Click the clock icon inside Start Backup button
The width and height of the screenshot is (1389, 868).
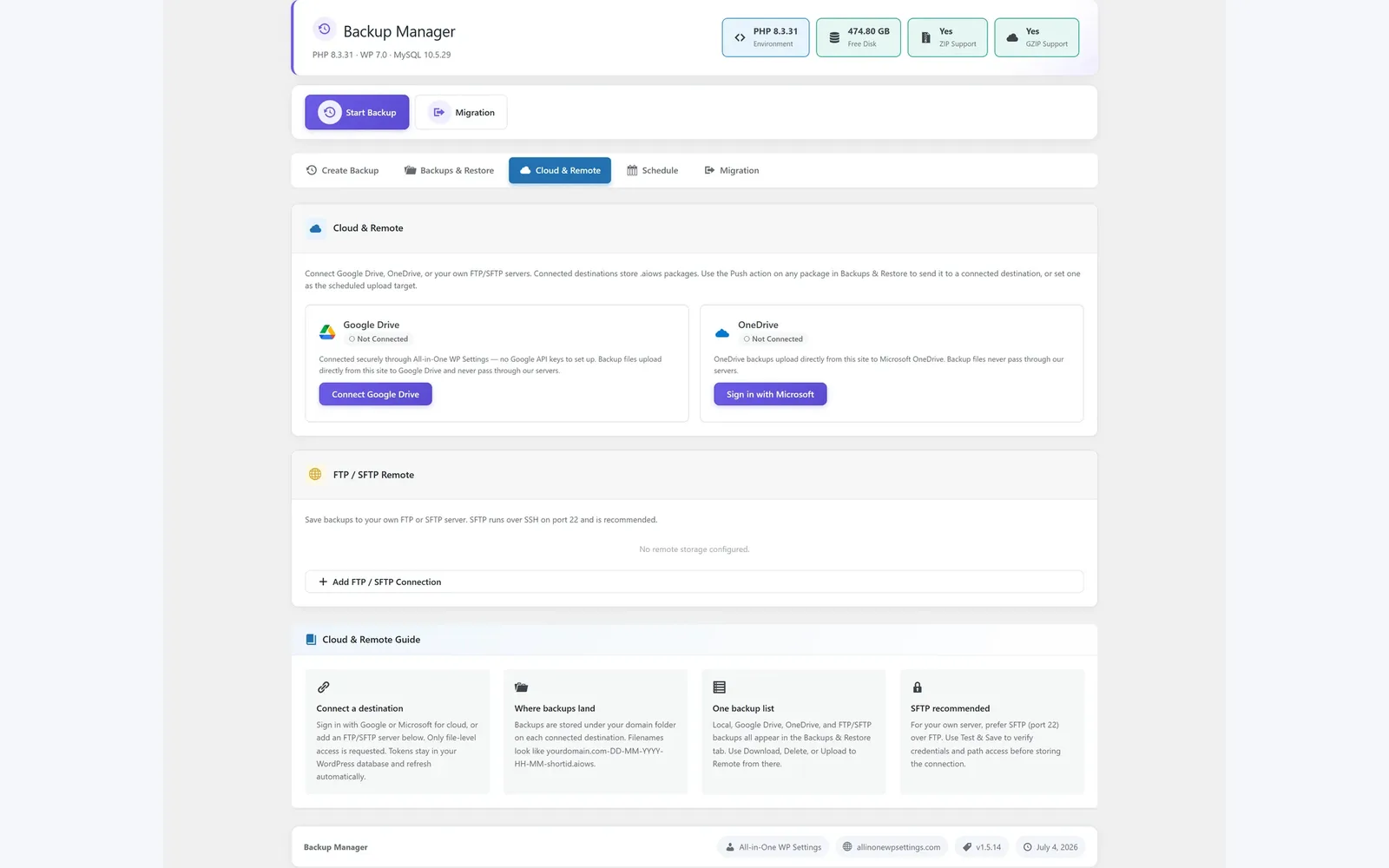pyautogui.click(x=330, y=112)
